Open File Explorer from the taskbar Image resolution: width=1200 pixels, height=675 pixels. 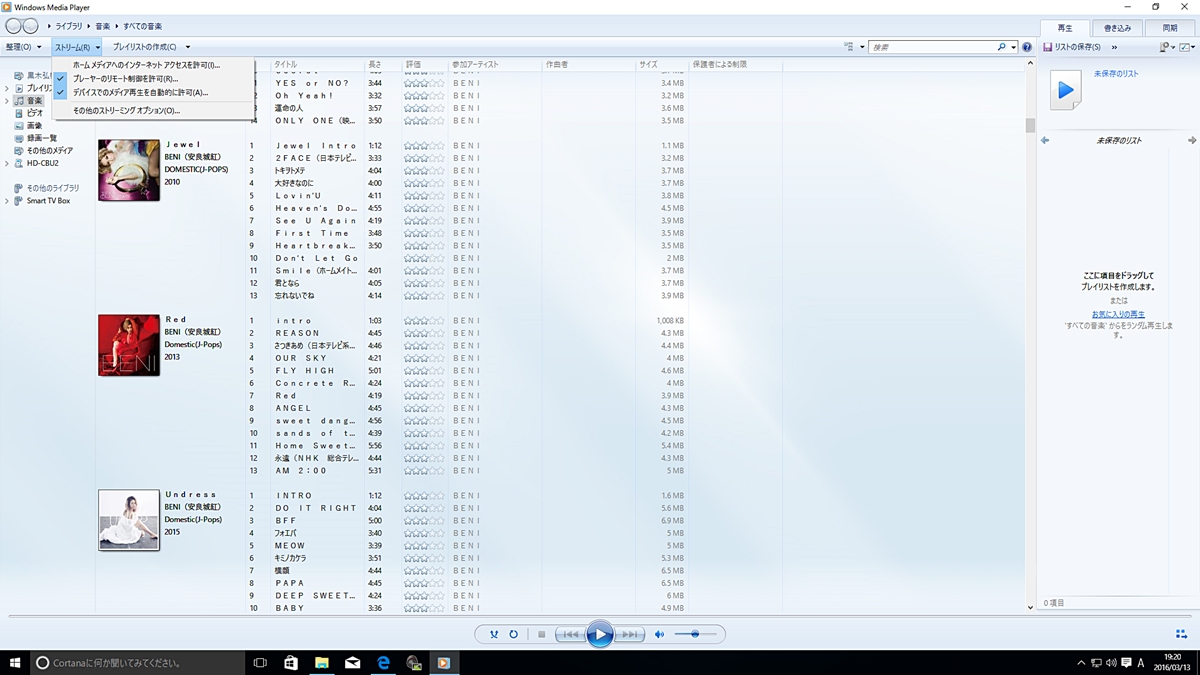pos(322,662)
